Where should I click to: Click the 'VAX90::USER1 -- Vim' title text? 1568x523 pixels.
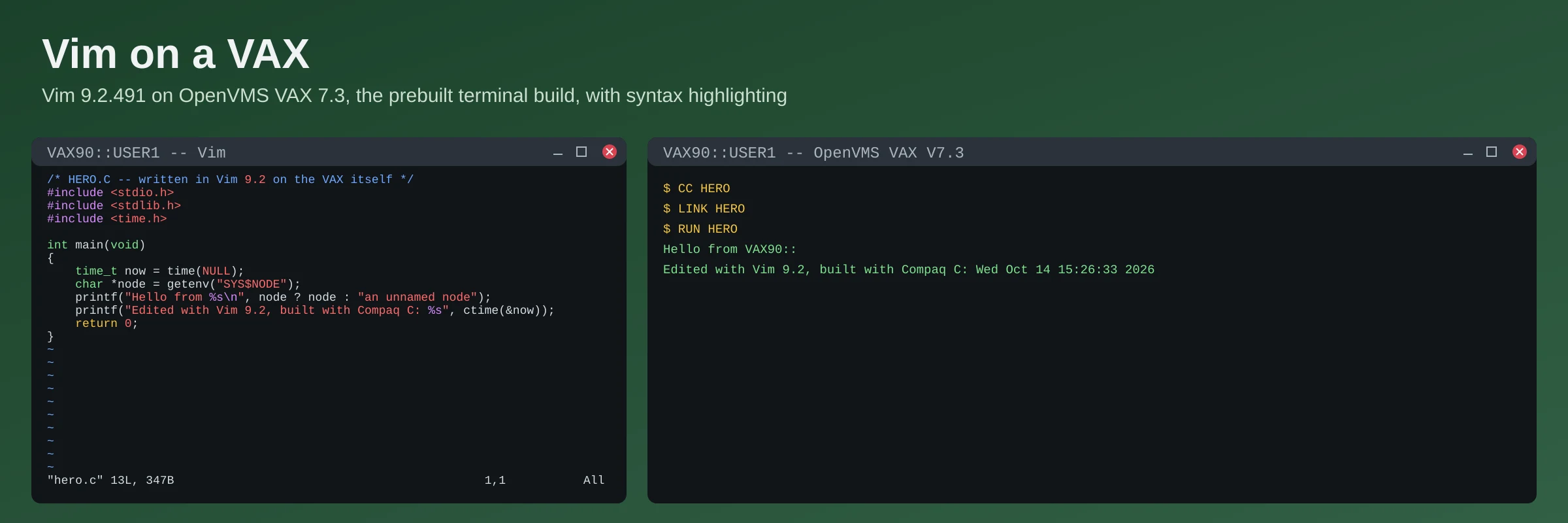137,153
